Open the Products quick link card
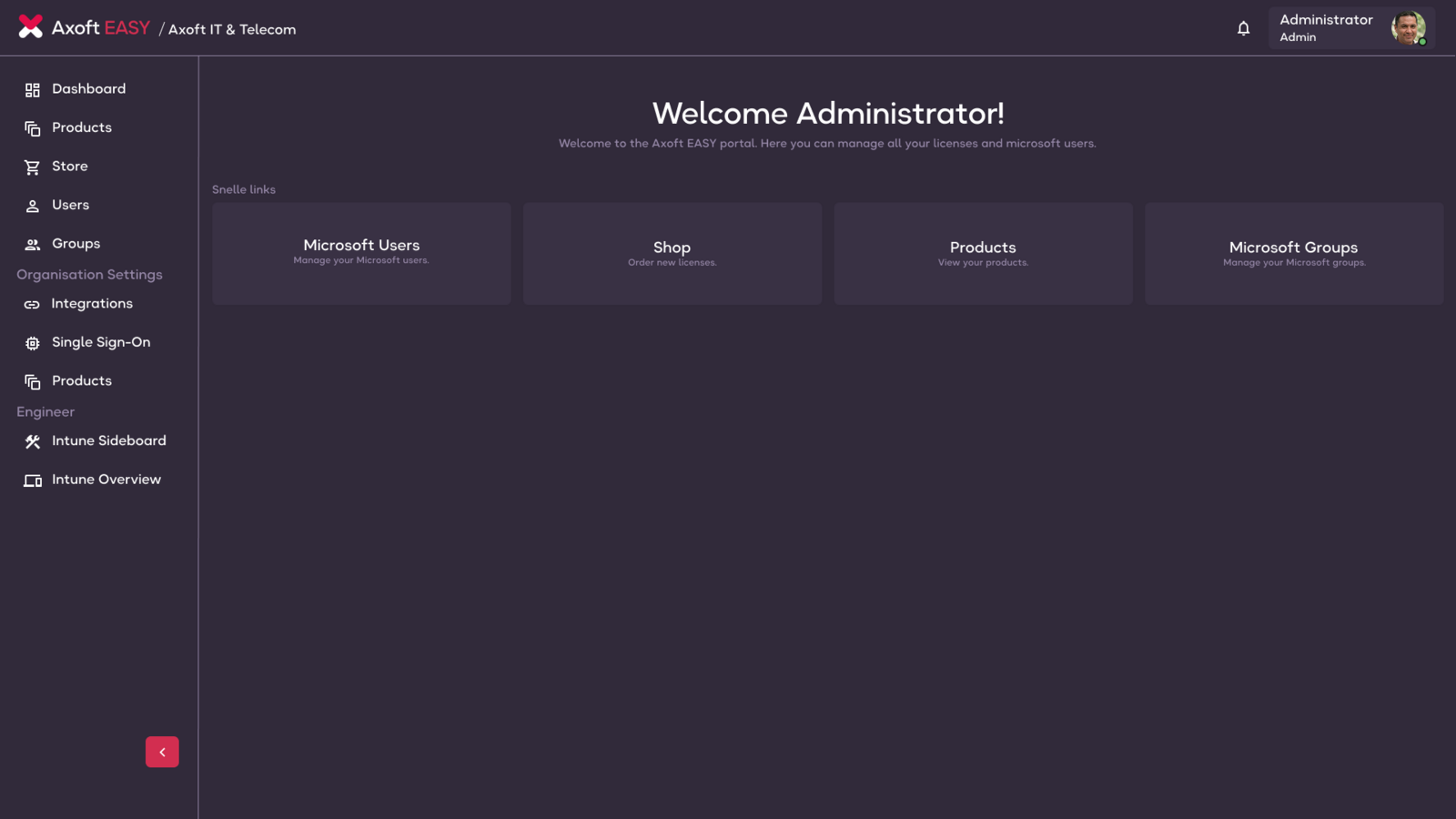1456x819 pixels. pos(983,253)
